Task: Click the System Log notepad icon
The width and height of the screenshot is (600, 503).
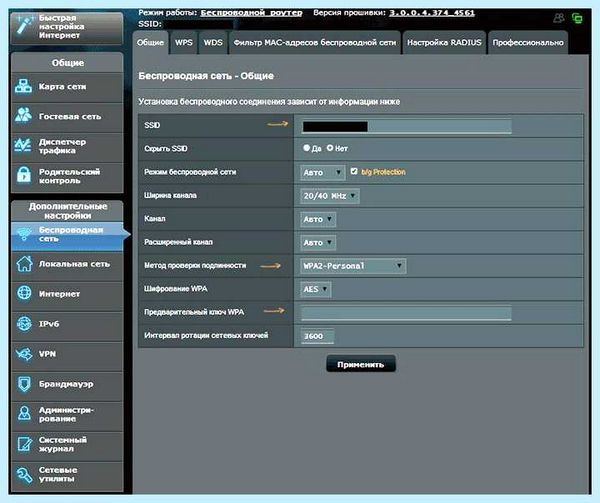Action: coord(24,444)
